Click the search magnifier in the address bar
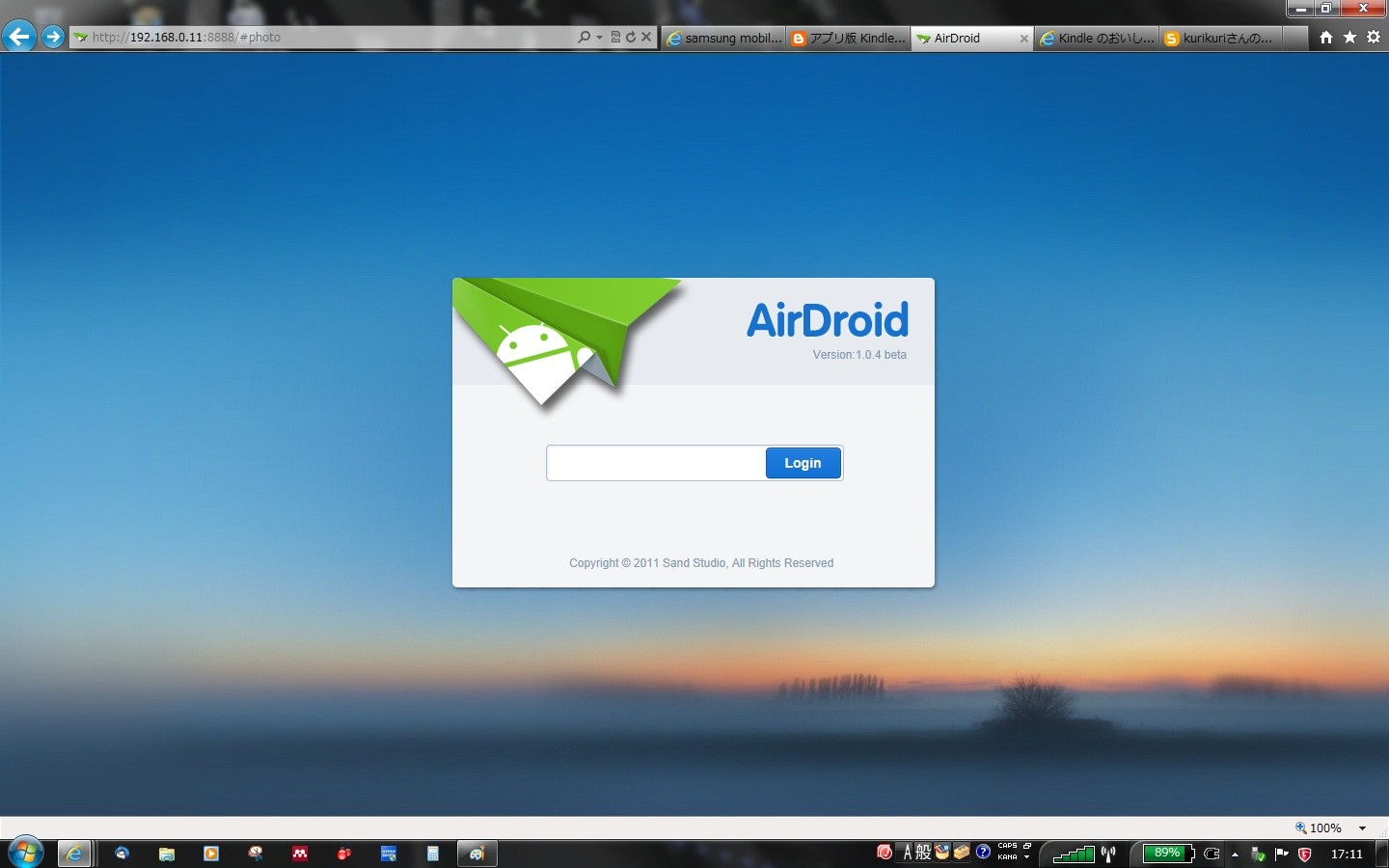This screenshot has height=868, width=1389. 584,37
